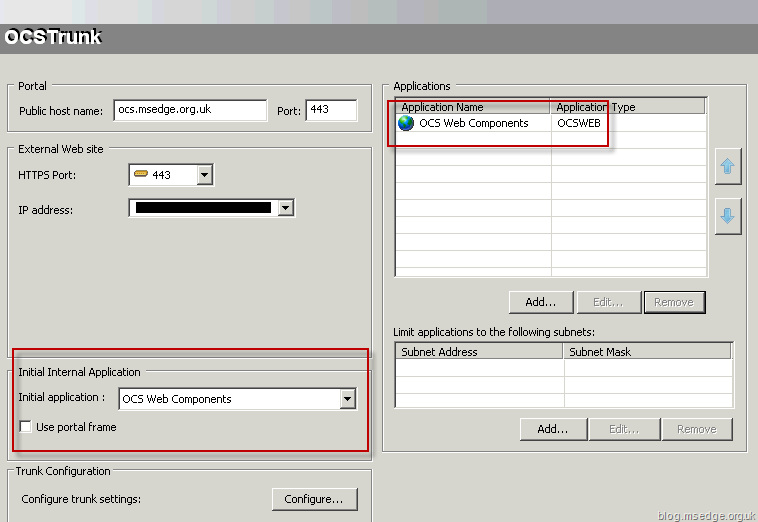The width and height of the screenshot is (758, 522).
Task: Click the OCS Web Components globe icon
Action: [x=406, y=123]
